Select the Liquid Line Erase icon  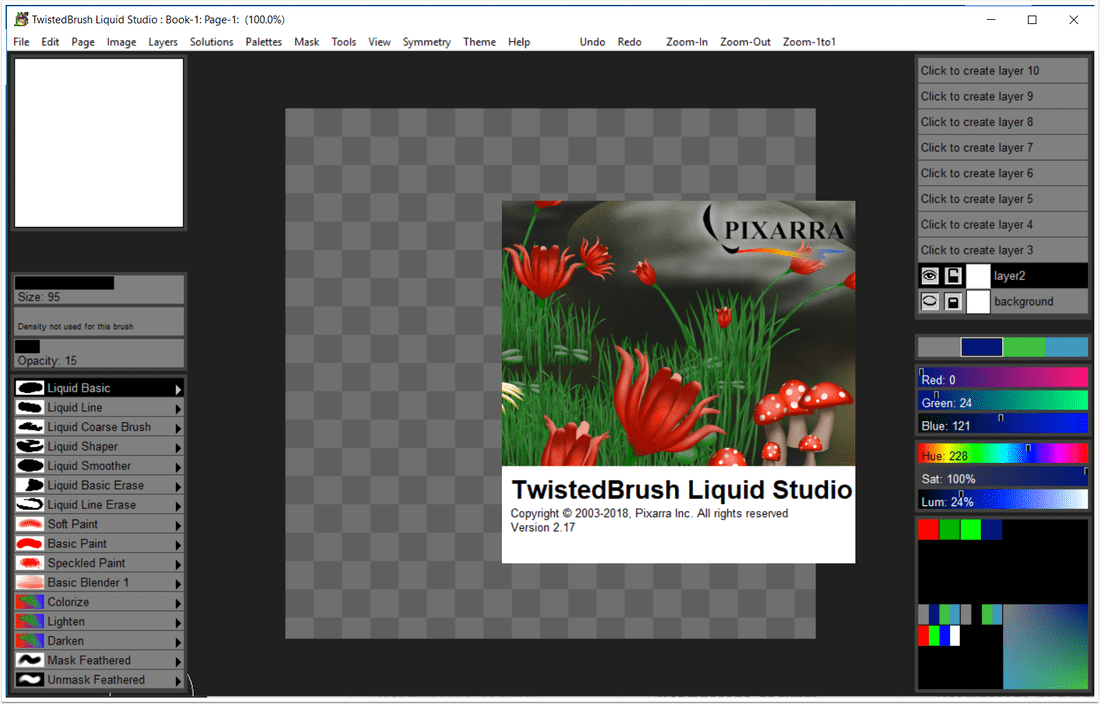30,505
